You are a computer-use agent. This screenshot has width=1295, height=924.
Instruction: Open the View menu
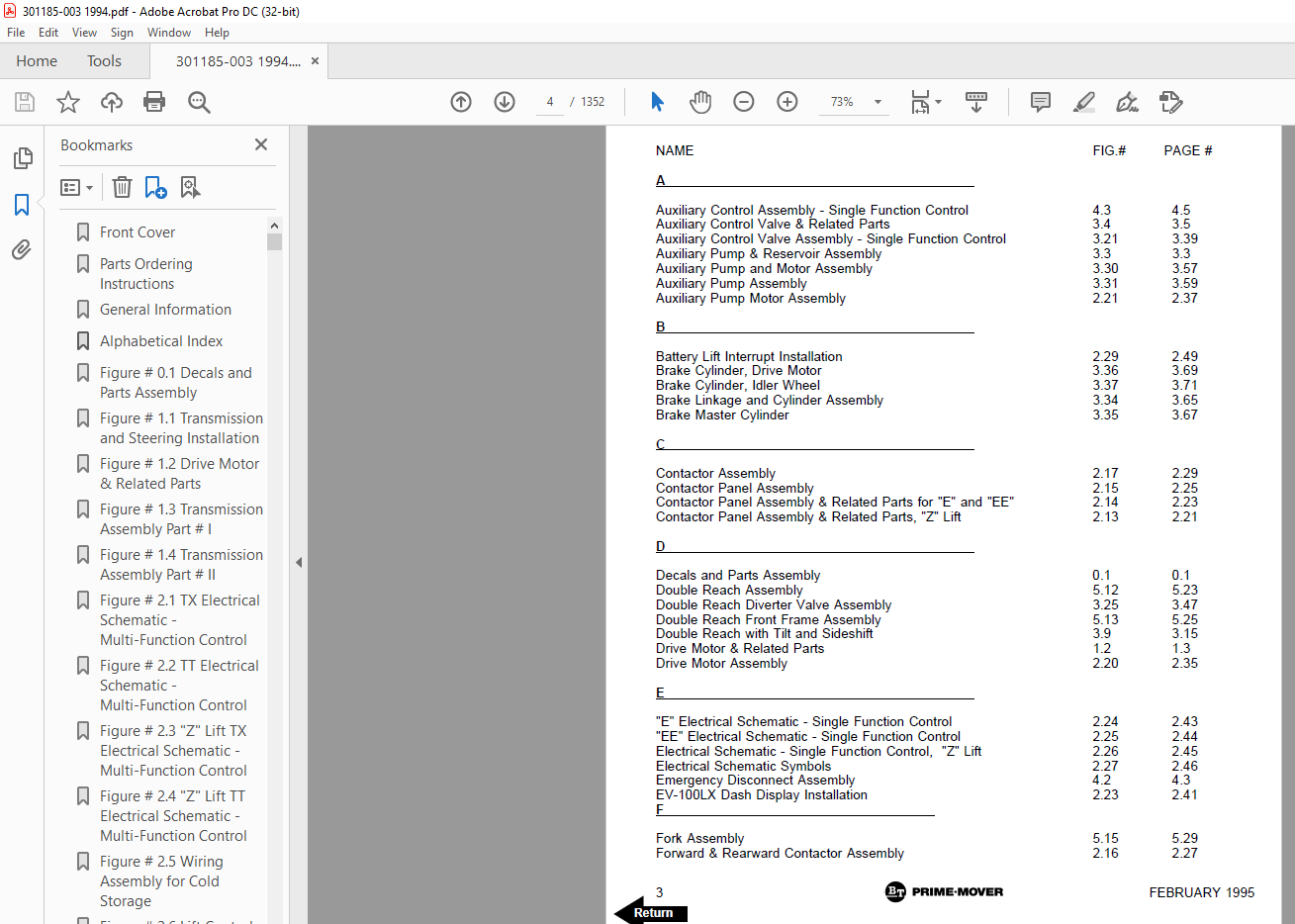(x=84, y=33)
